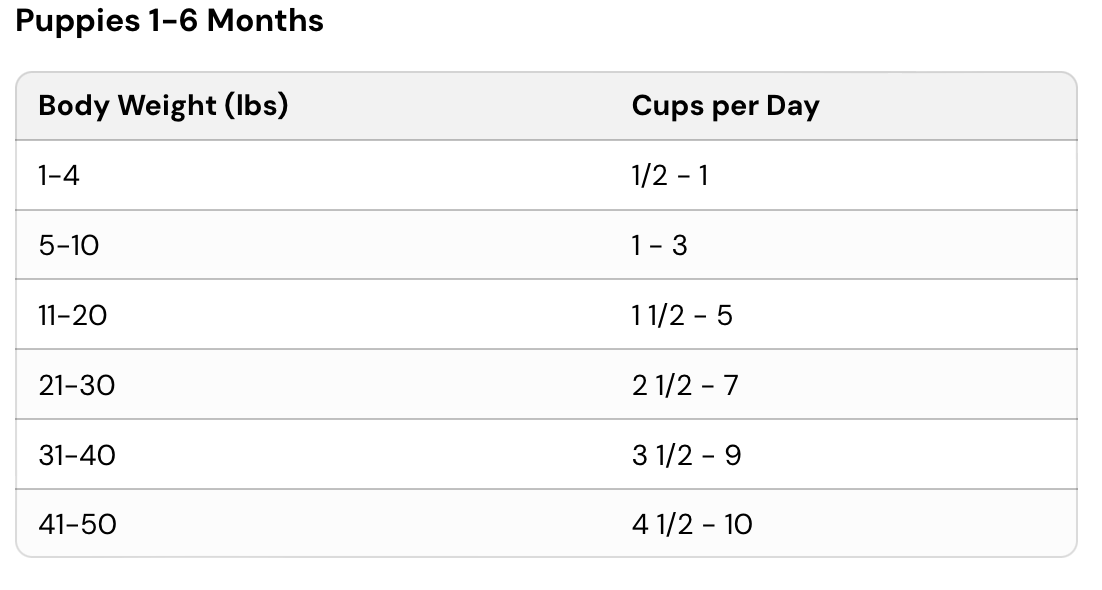The width and height of the screenshot is (1102, 590).
Task: Click the '1 - 3' cups cell
Action: click(x=659, y=246)
